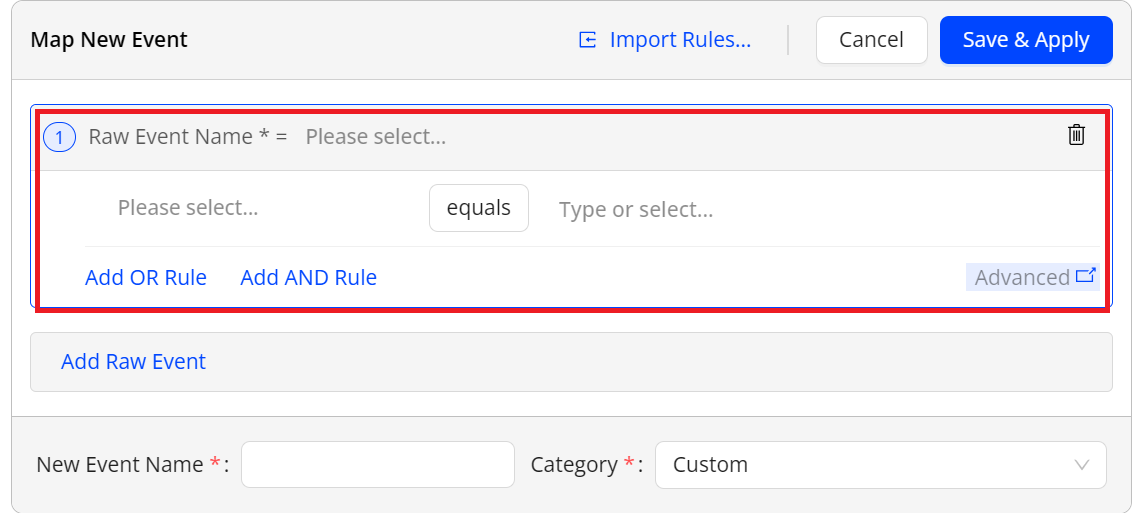Add an OR rule
1141x513 pixels.
point(146,278)
